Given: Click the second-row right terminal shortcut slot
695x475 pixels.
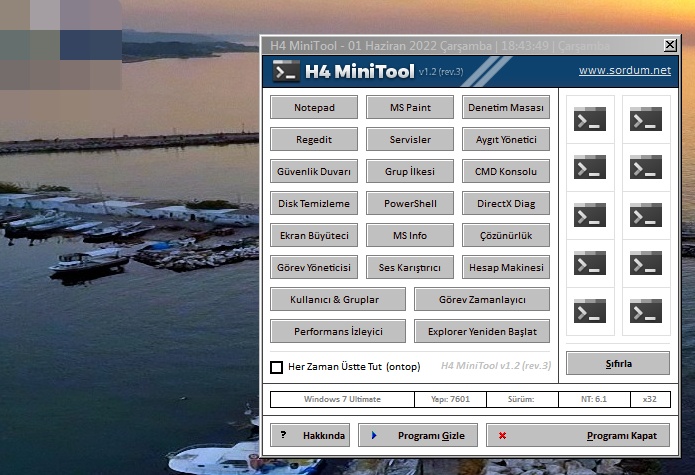Looking at the screenshot, I should (646, 167).
